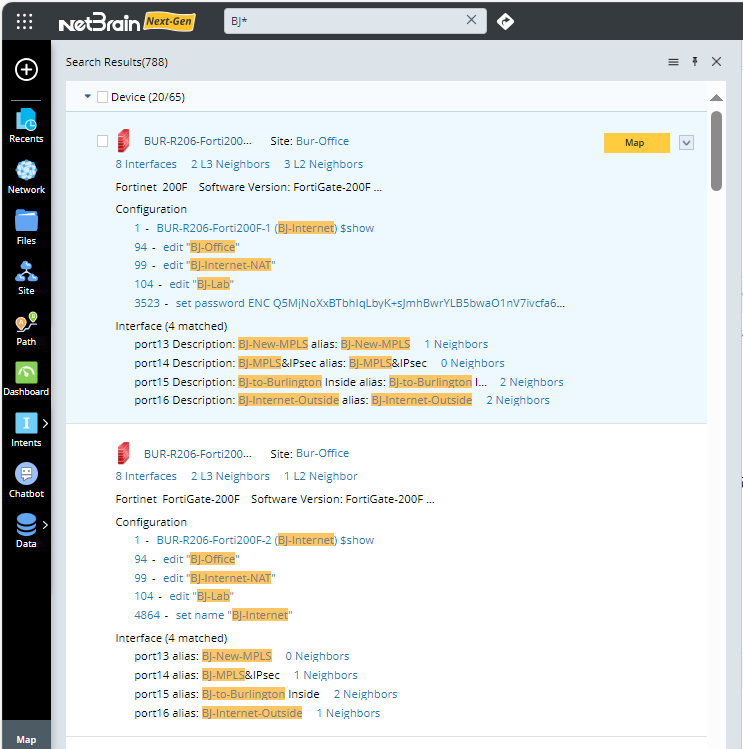Collapse the Device results group
The image size is (743, 749).
click(87, 96)
